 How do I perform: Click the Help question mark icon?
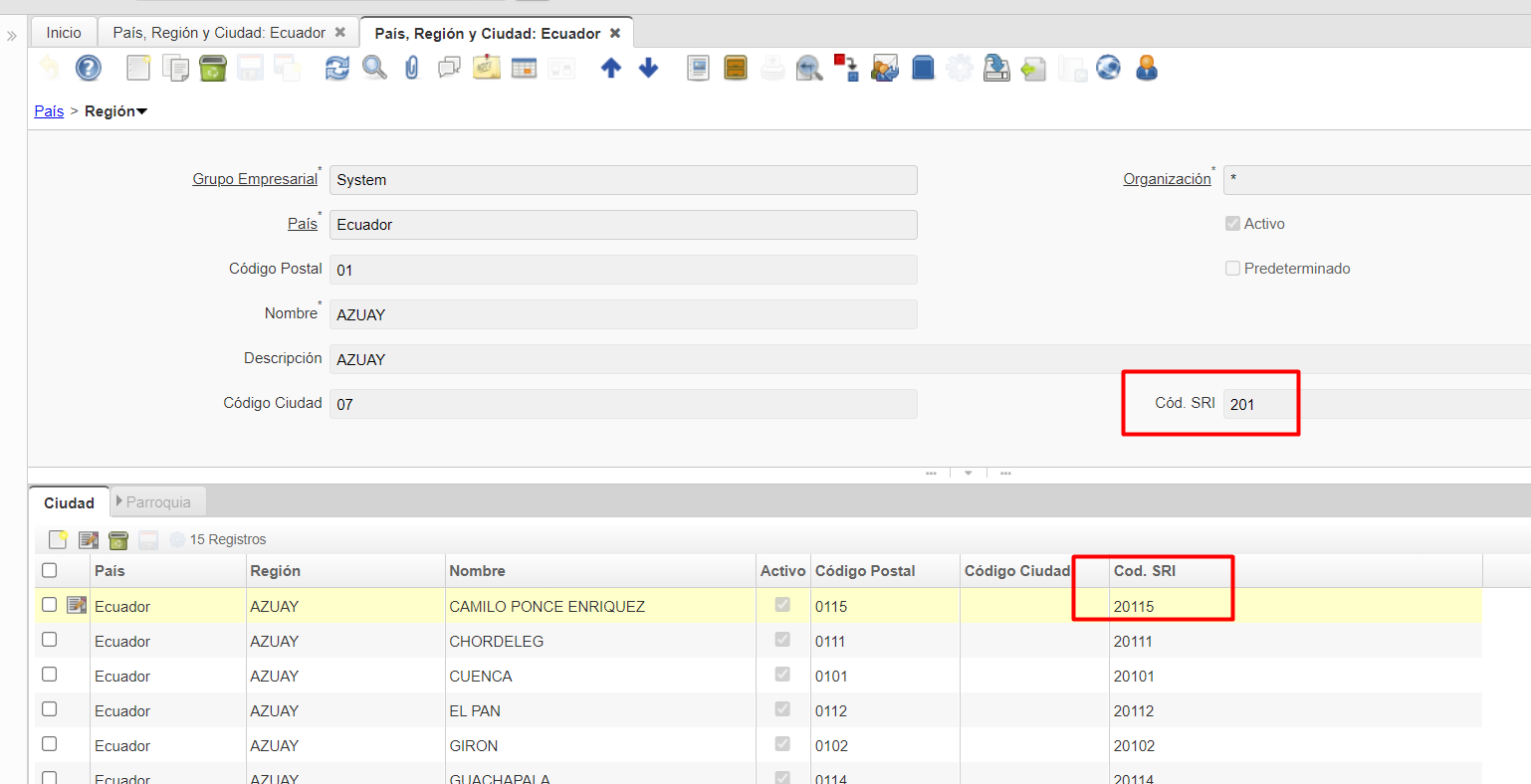click(89, 68)
